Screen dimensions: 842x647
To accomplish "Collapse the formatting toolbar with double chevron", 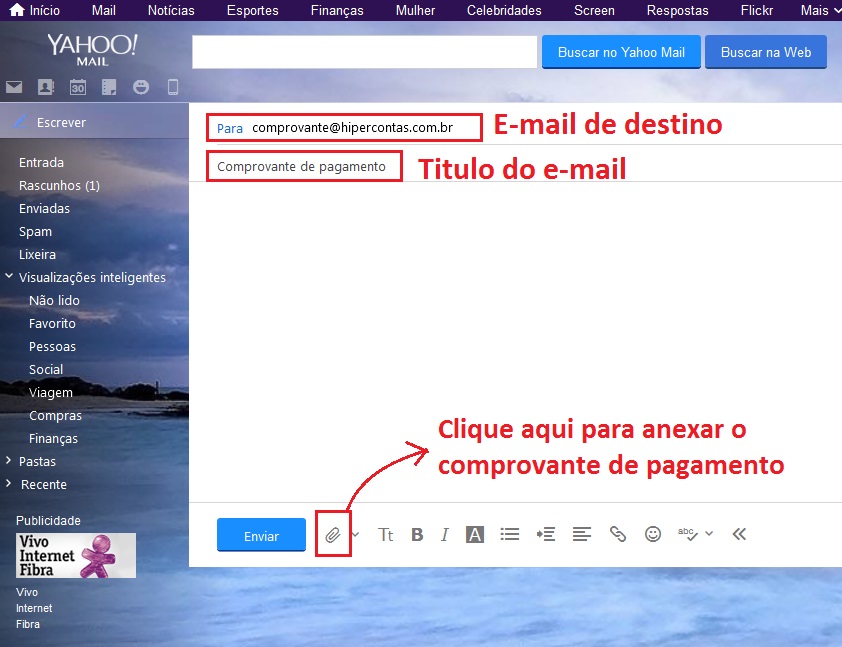I will click(x=739, y=534).
